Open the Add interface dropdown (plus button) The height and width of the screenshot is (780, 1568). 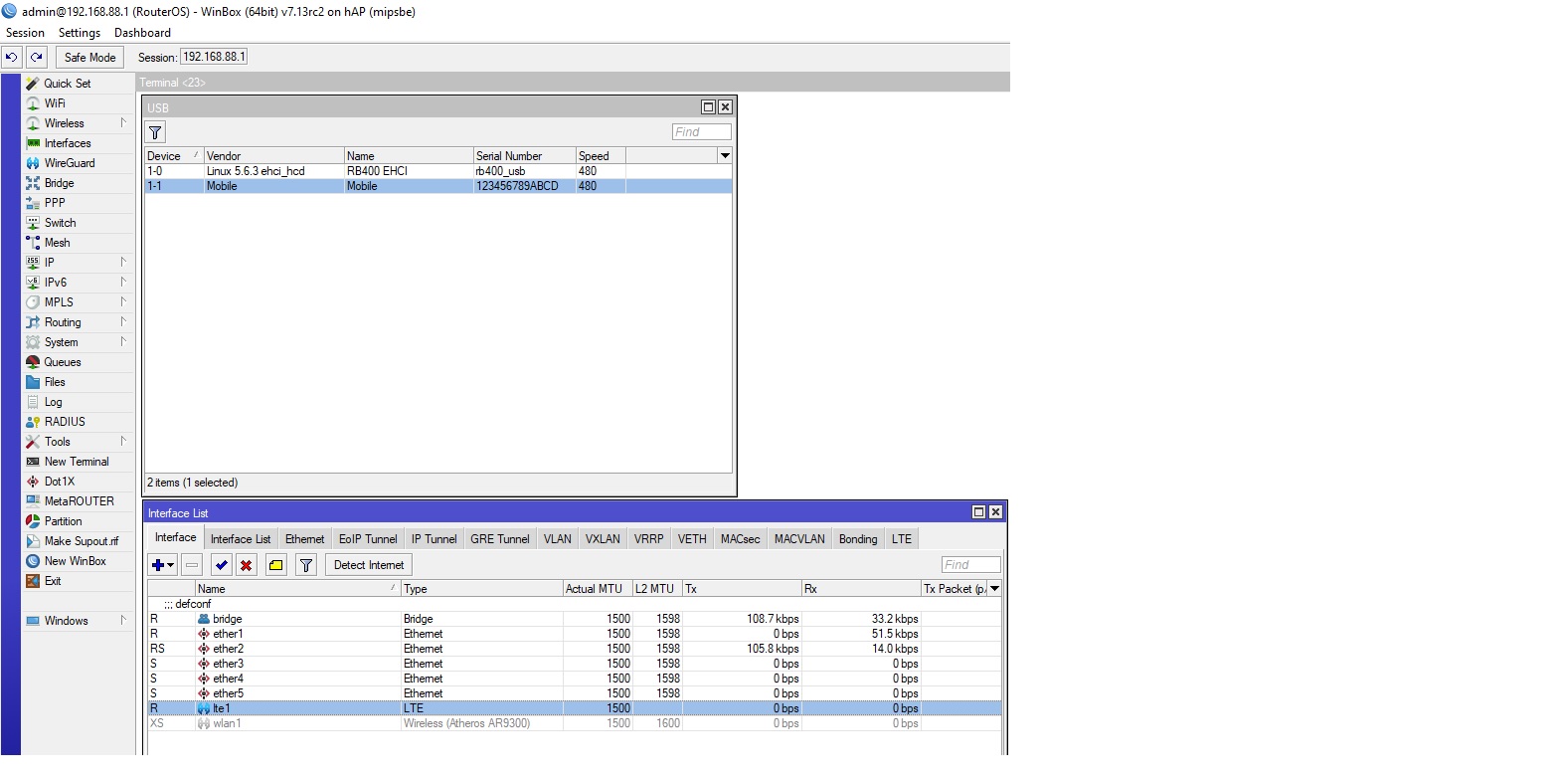pos(163,565)
